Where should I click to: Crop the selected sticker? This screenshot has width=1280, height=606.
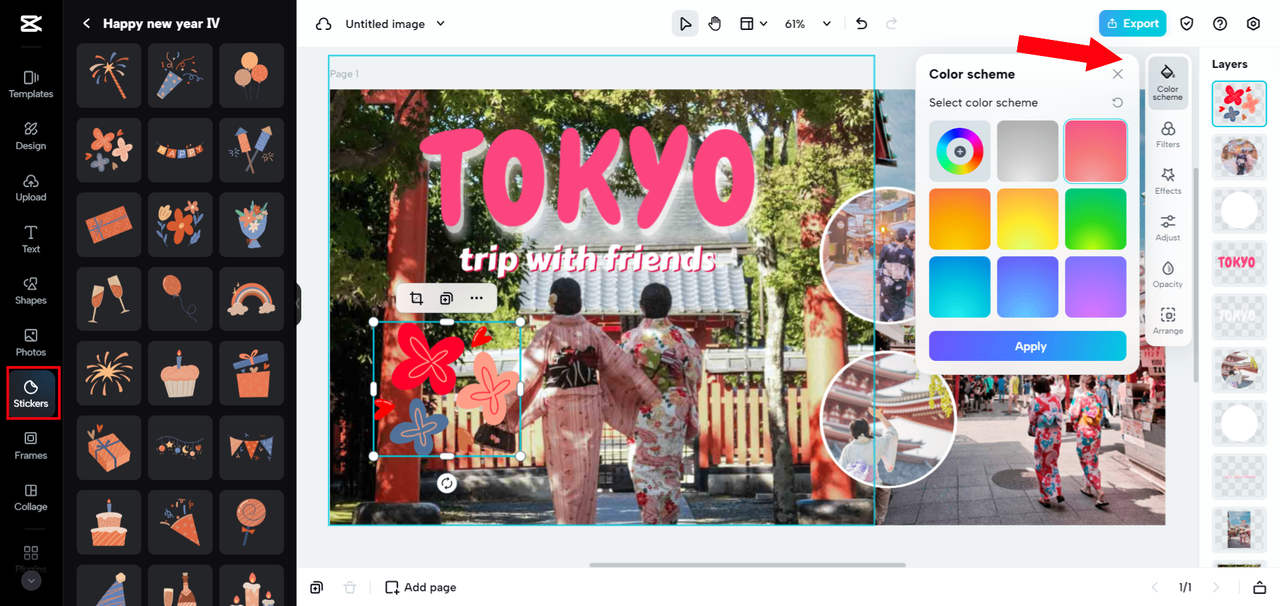[x=417, y=298]
